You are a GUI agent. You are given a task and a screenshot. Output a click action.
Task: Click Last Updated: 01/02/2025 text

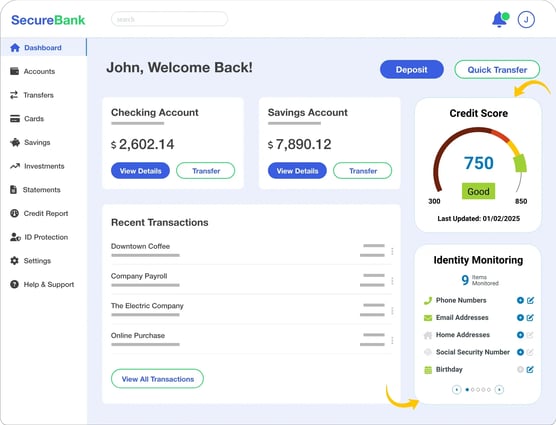point(479,218)
